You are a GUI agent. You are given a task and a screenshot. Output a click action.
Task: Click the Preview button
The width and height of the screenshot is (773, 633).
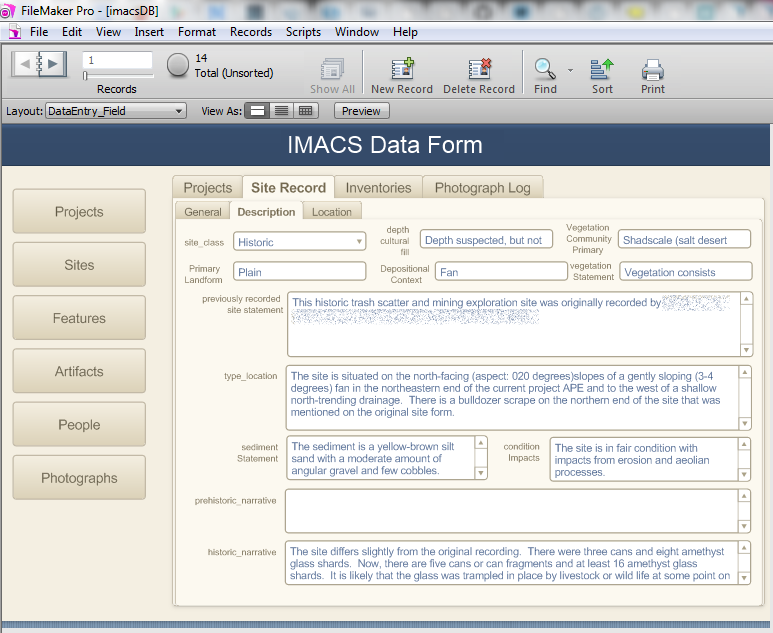click(361, 111)
